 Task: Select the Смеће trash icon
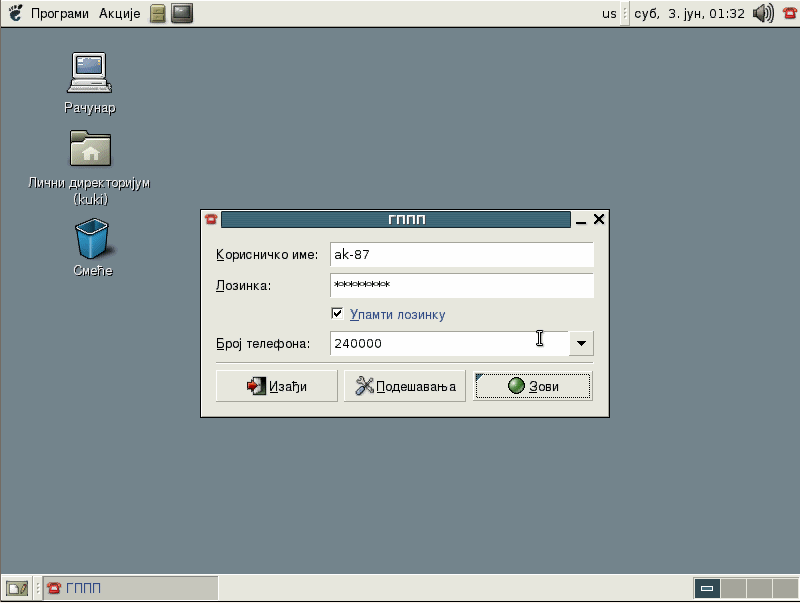pos(92,248)
